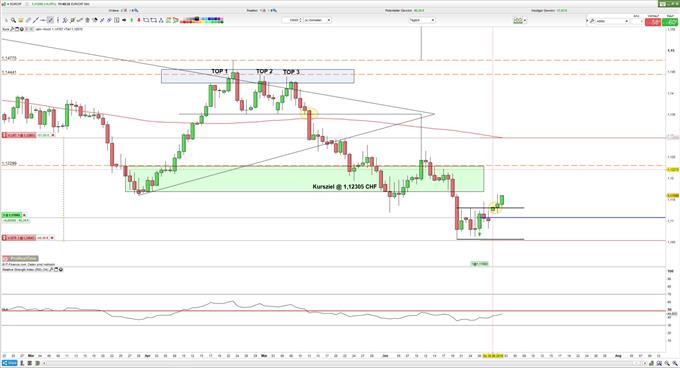Activate the magnifier zoom tool

coord(13,20)
